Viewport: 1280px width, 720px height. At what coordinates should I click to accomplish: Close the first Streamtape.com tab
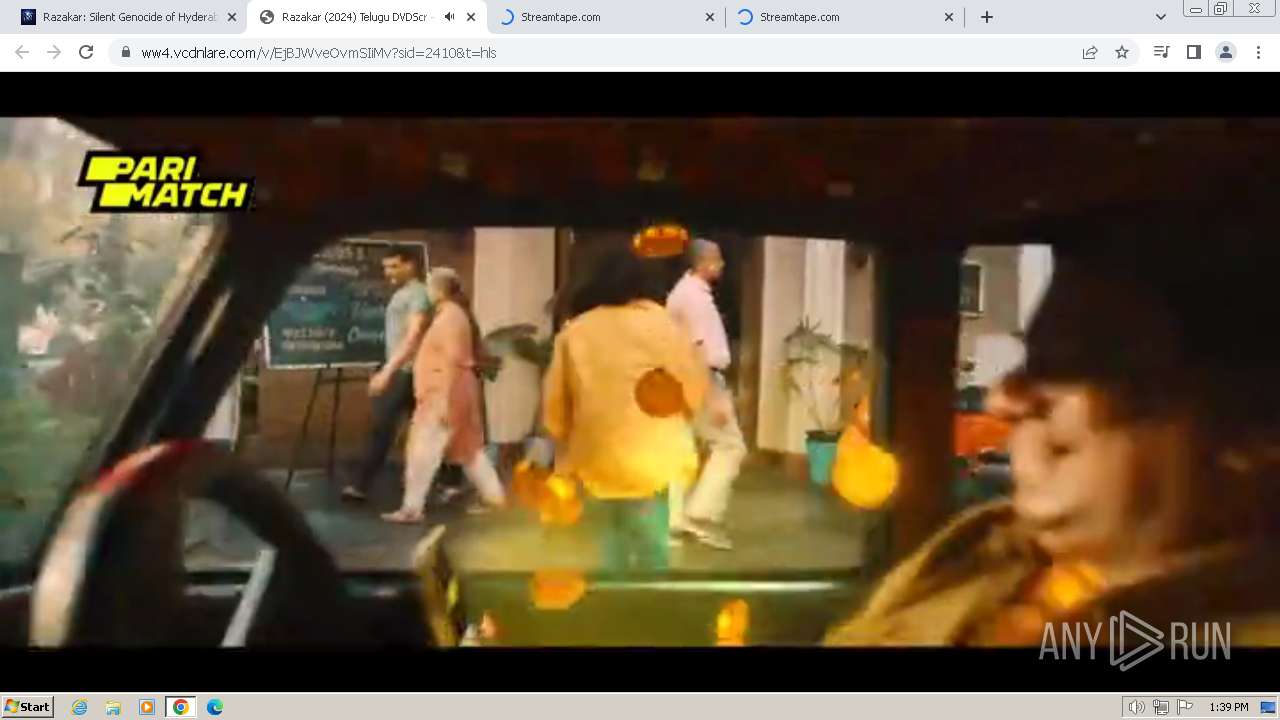[x=710, y=17]
